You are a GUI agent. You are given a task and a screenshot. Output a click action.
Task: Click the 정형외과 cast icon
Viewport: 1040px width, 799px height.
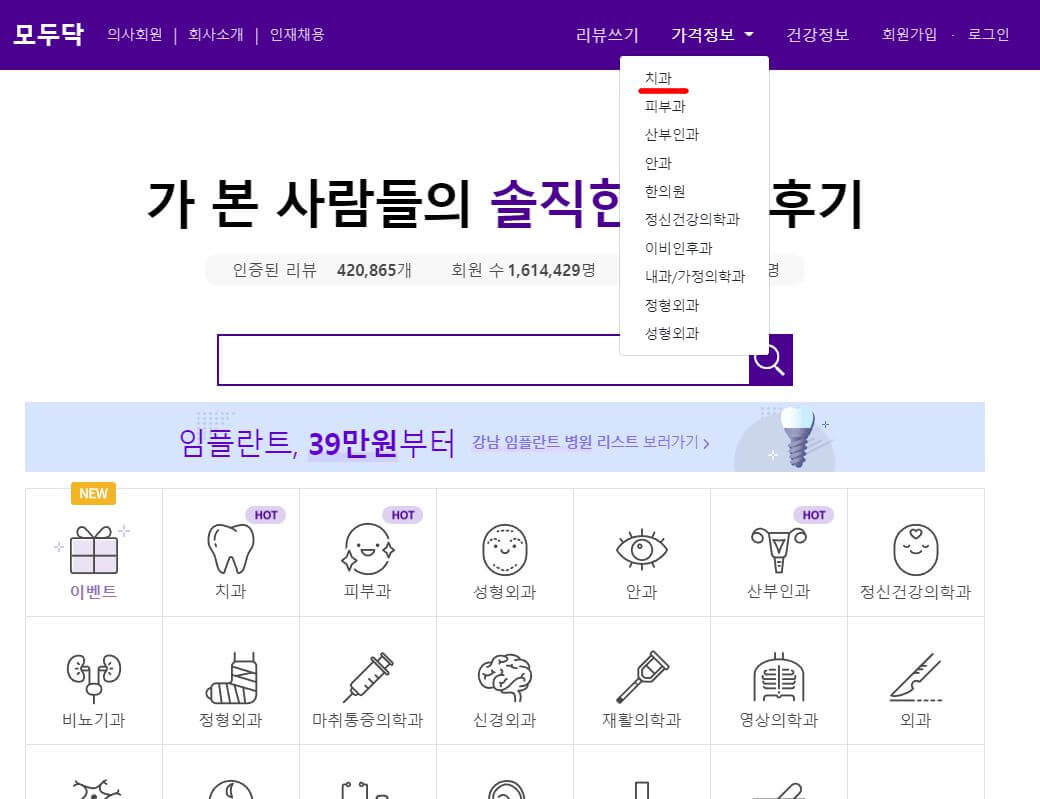(231, 676)
